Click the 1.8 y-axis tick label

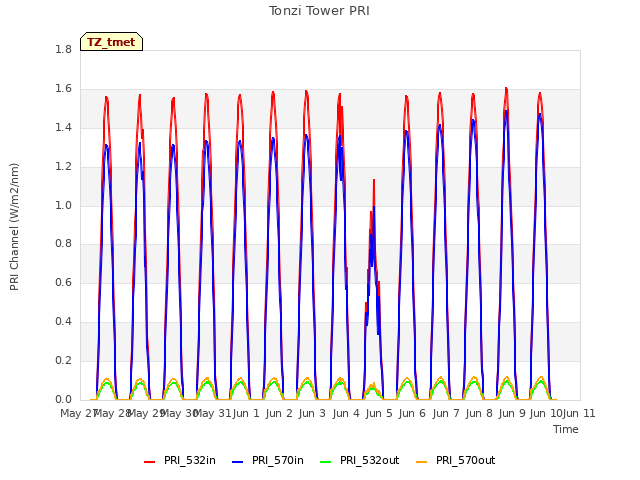click(x=63, y=49)
